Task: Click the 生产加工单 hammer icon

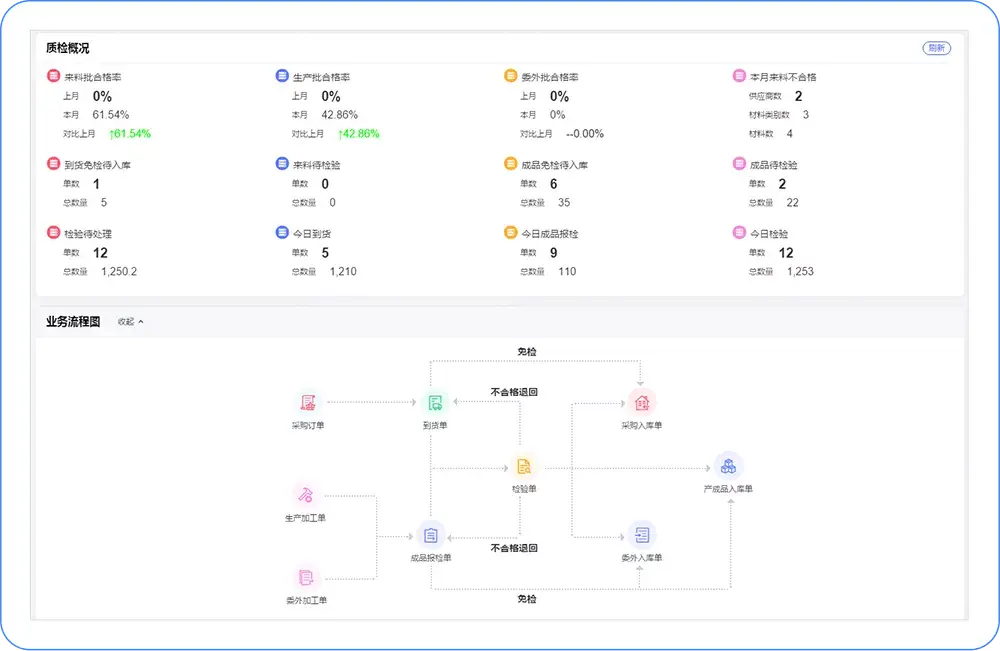Action: [305, 495]
